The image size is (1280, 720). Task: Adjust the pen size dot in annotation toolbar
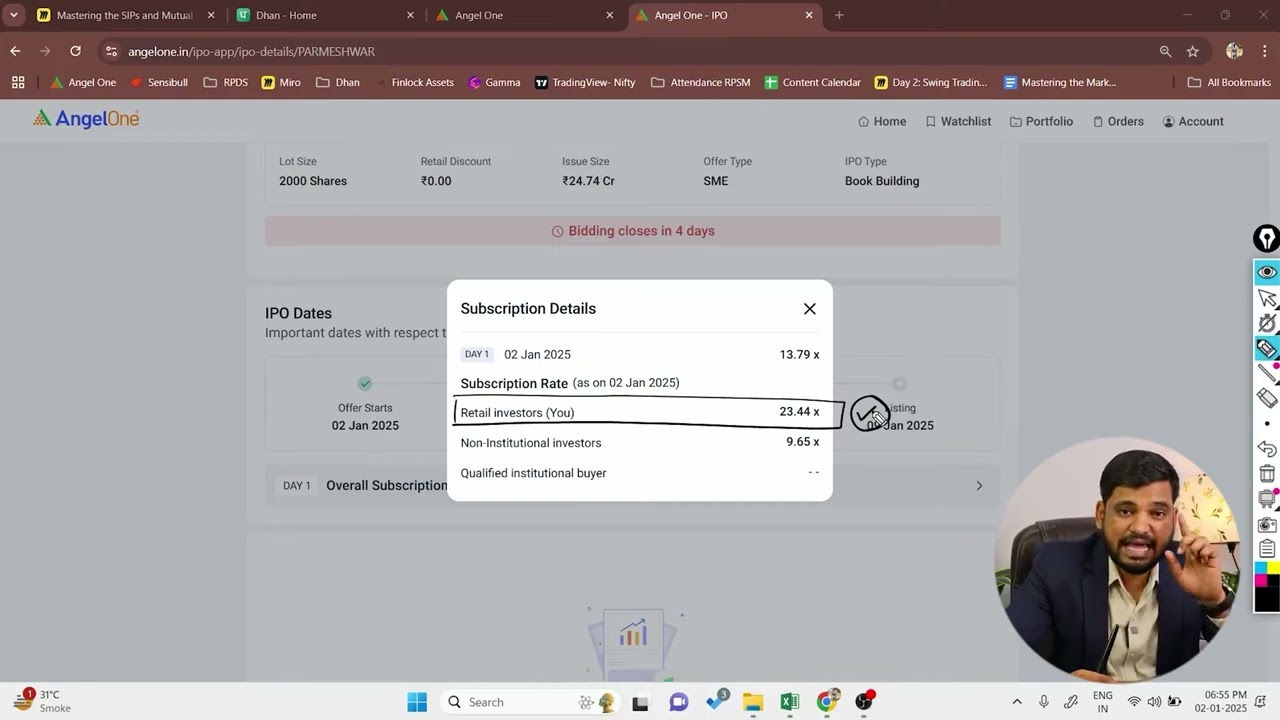coord(1267,424)
